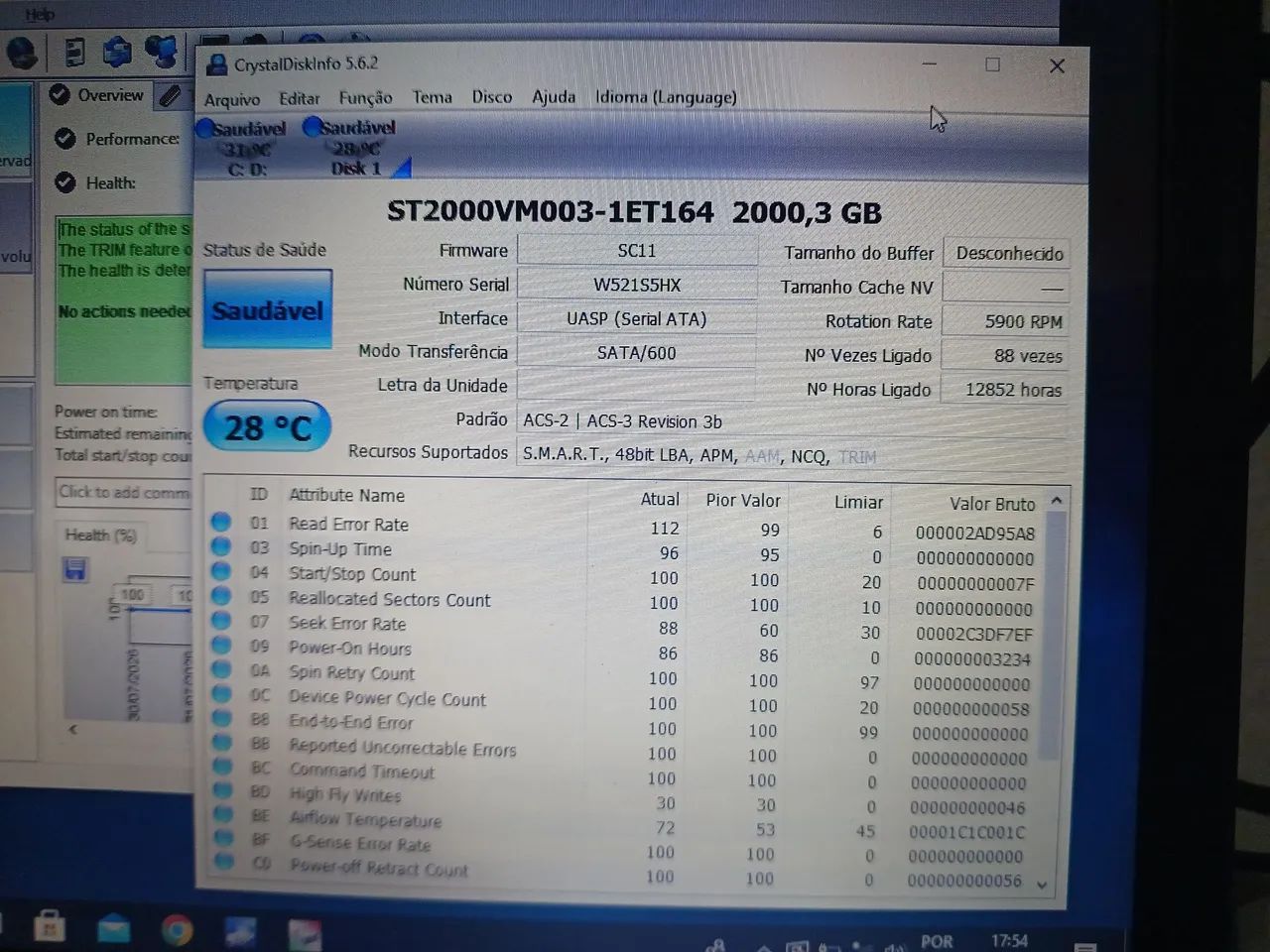Click the Nº Vezes Ligado value 88 vezes

coord(1005,355)
